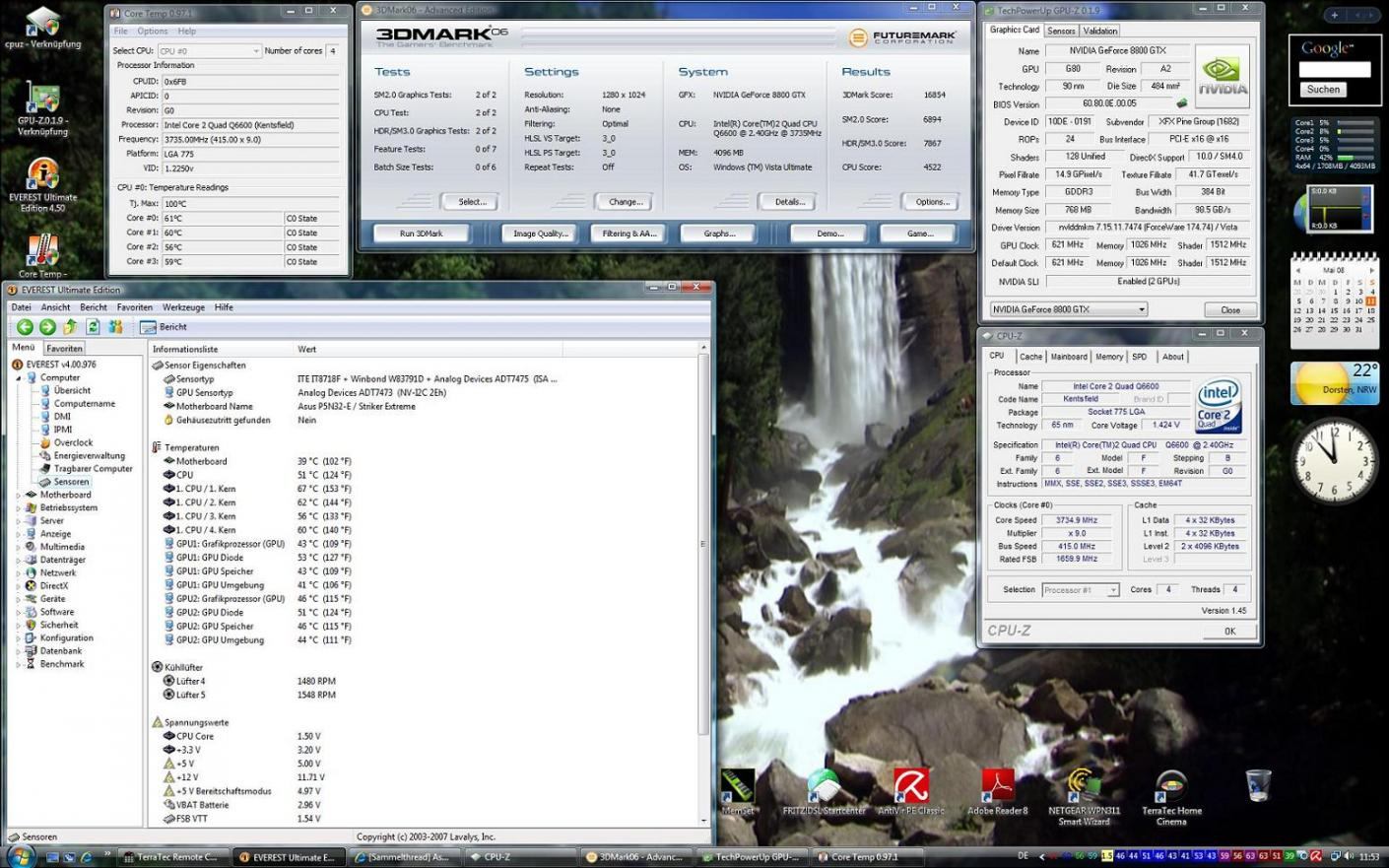Click Options button under 3DMark Results
Image resolution: width=1389 pixels, height=868 pixels.
click(x=932, y=202)
